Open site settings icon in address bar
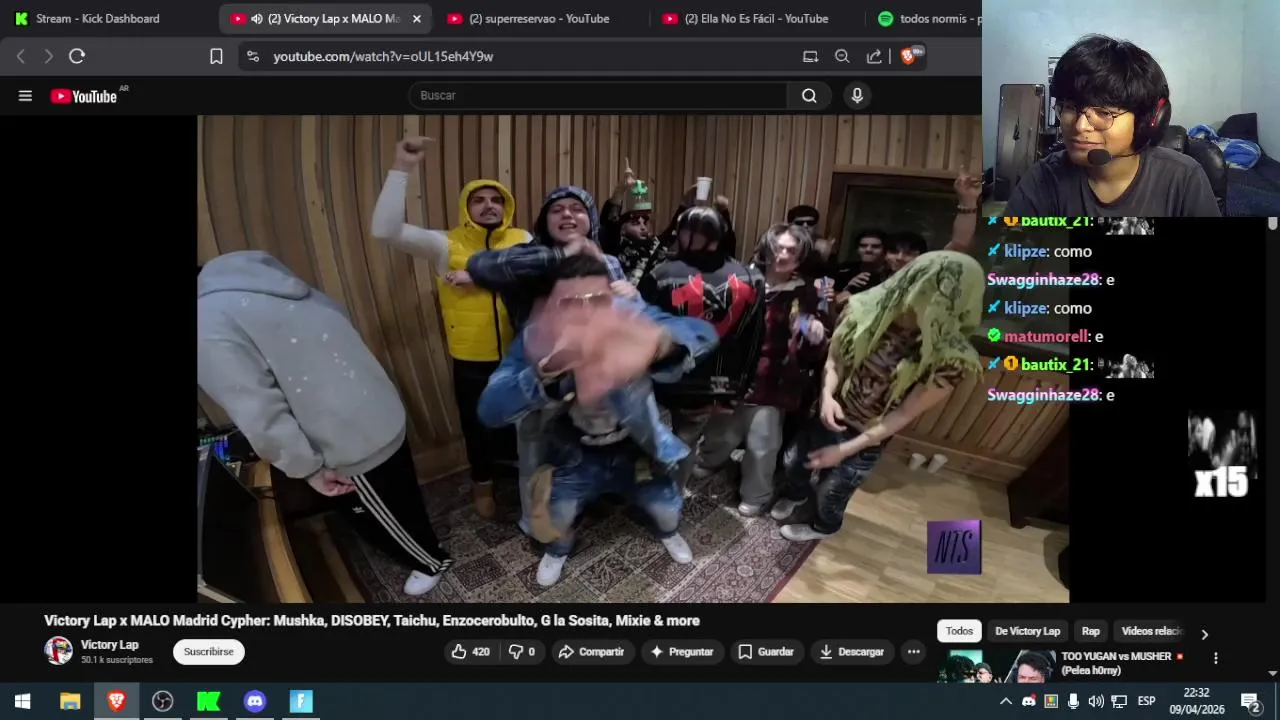This screenshot has height=720, width=1280. coord(253,57)
